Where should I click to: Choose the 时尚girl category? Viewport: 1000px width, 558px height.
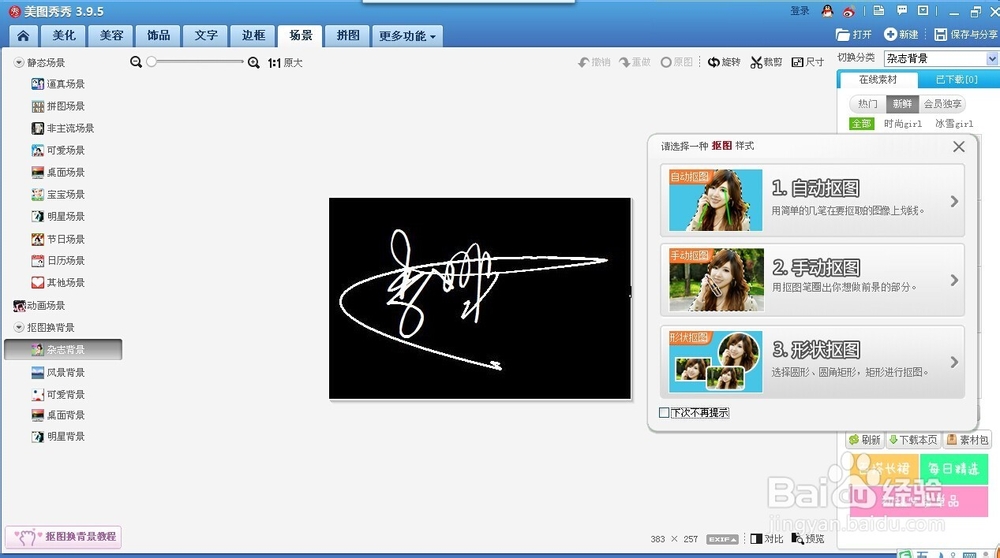click(902, 124)
